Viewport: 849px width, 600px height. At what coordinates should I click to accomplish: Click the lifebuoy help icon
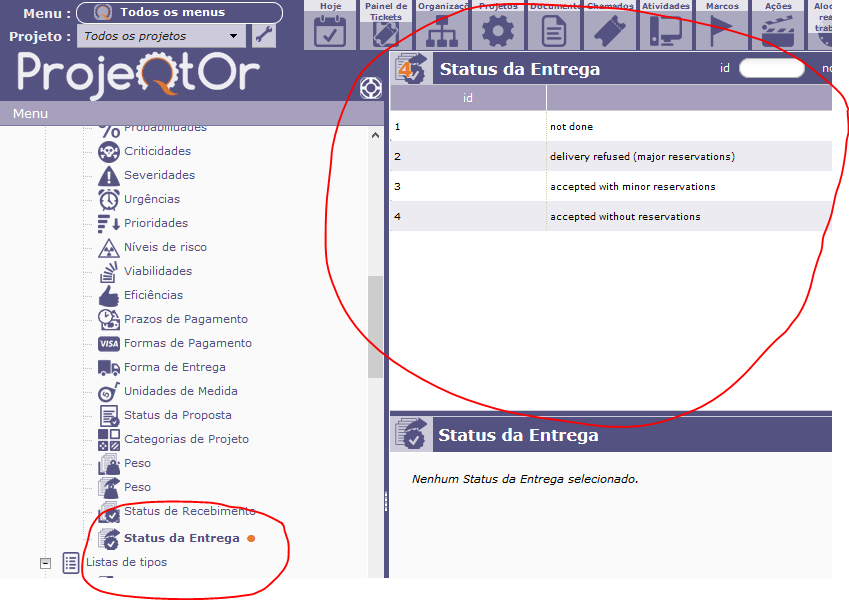[x=371, y=88]
